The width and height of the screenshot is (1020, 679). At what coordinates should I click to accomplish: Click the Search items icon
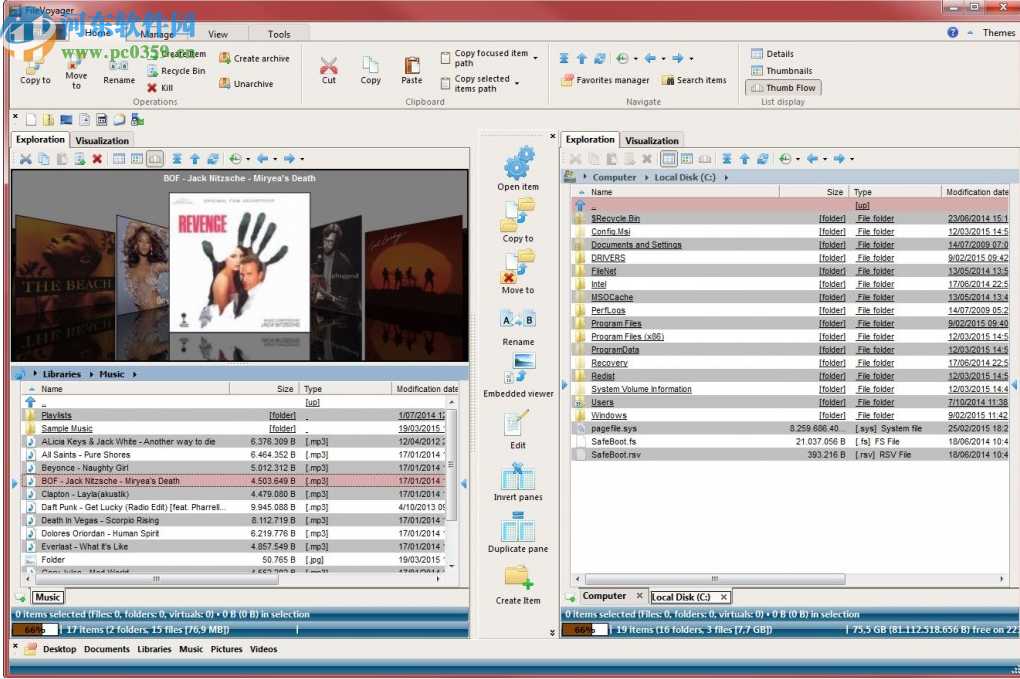pos(694,80)
